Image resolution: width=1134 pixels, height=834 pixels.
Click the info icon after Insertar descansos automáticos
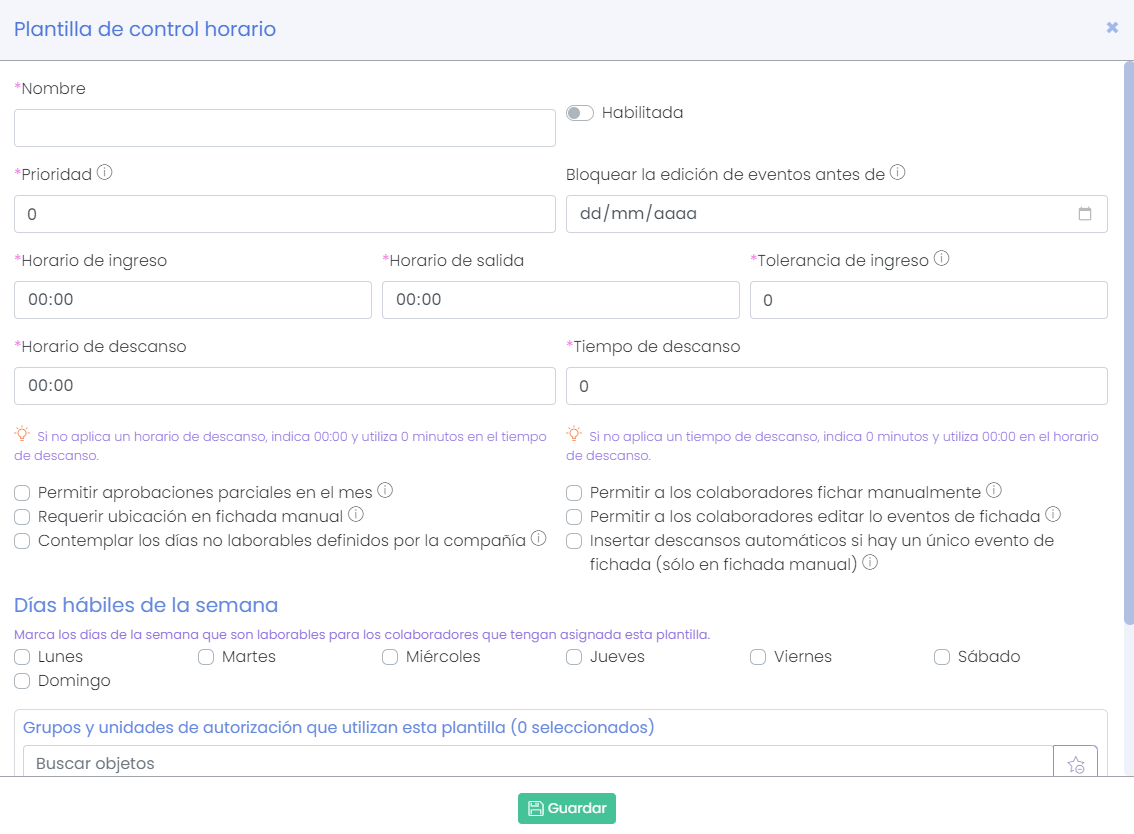tap(870, 562)
